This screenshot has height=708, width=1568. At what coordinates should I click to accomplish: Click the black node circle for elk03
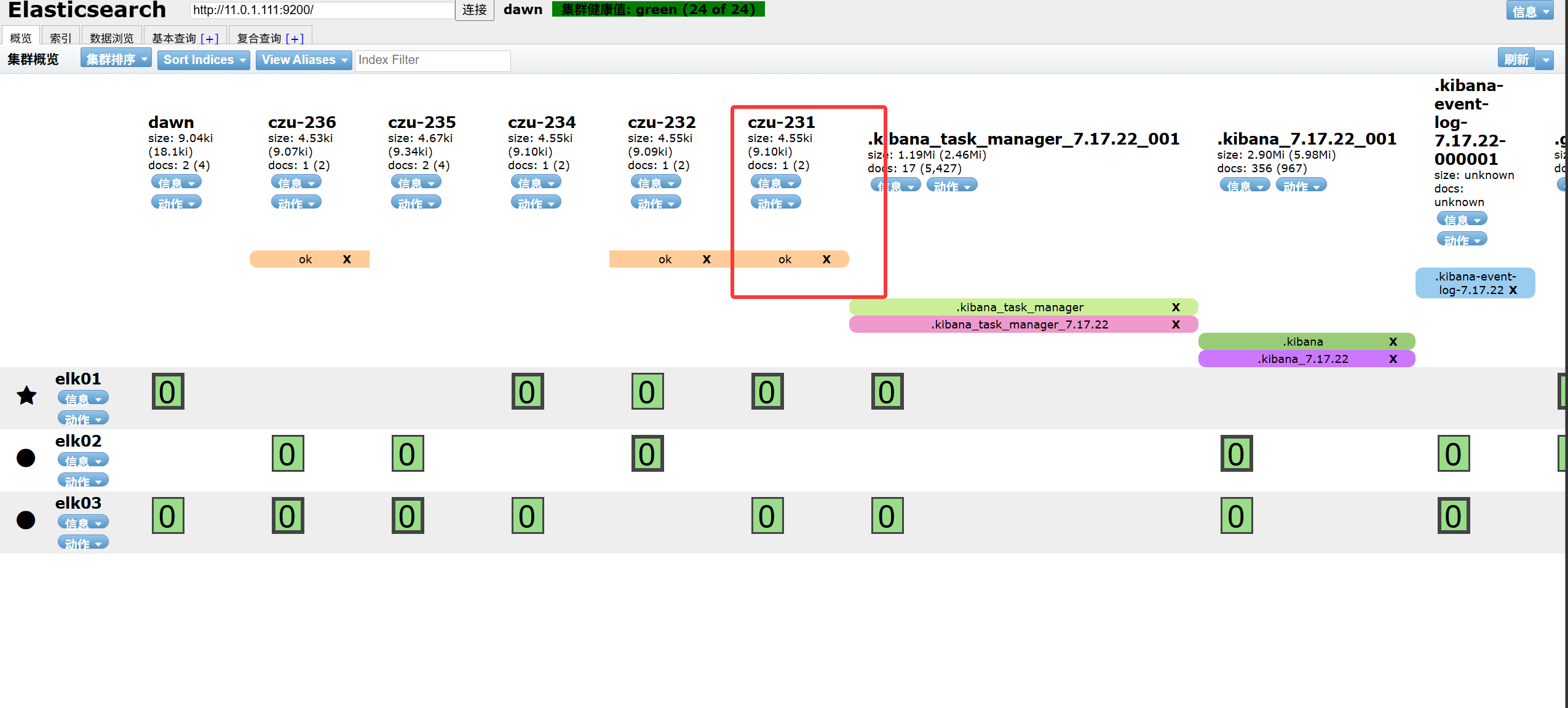(26, 520)
